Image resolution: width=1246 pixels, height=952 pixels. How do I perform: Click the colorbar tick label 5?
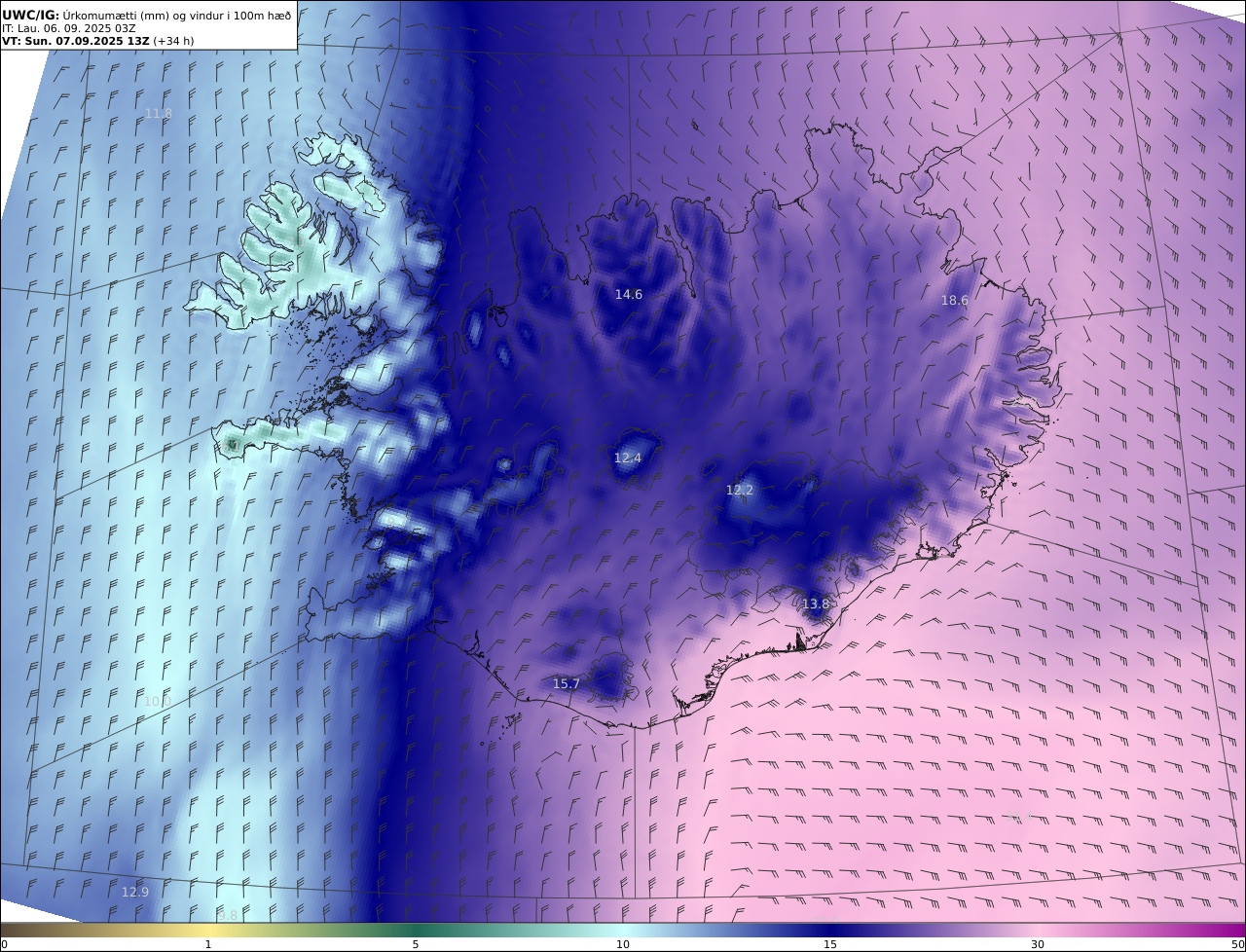point(416,945)
